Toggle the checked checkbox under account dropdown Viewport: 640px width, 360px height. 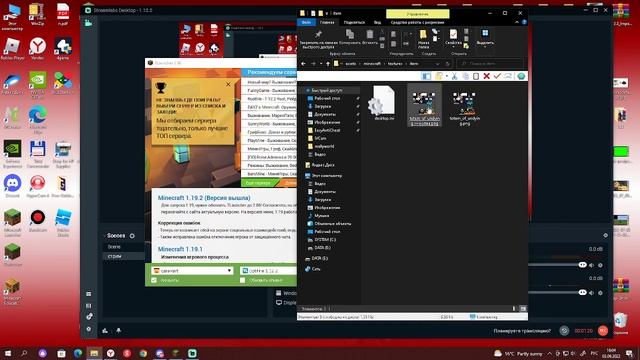click(154, 280)
